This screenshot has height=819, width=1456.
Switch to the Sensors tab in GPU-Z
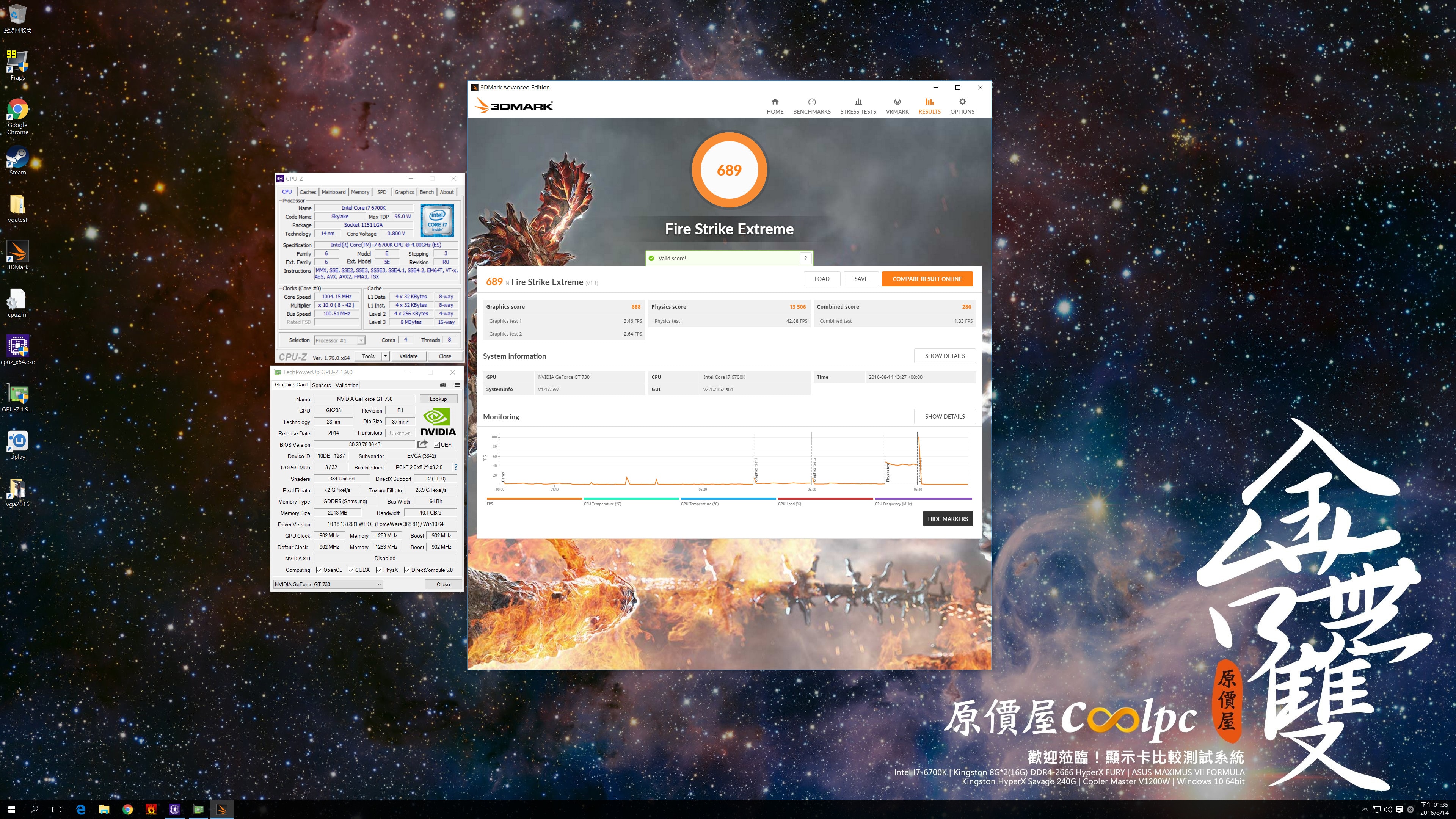click(x=321, y=386)
